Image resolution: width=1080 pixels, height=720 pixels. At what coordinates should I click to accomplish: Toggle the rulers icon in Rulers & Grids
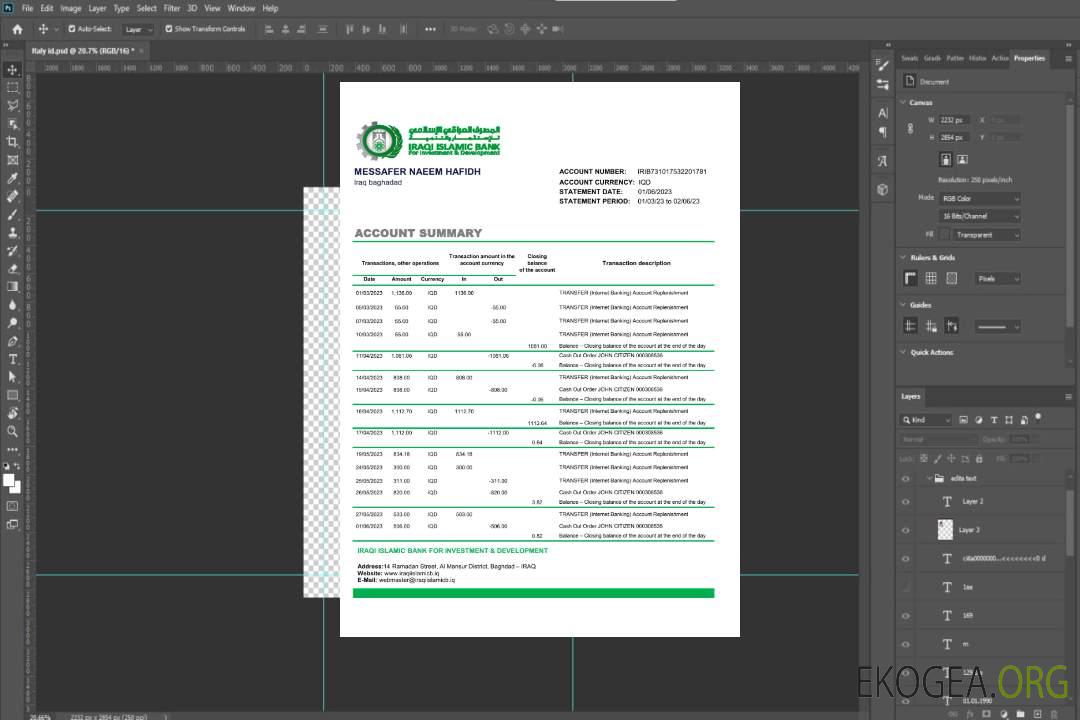coord(911,278)
